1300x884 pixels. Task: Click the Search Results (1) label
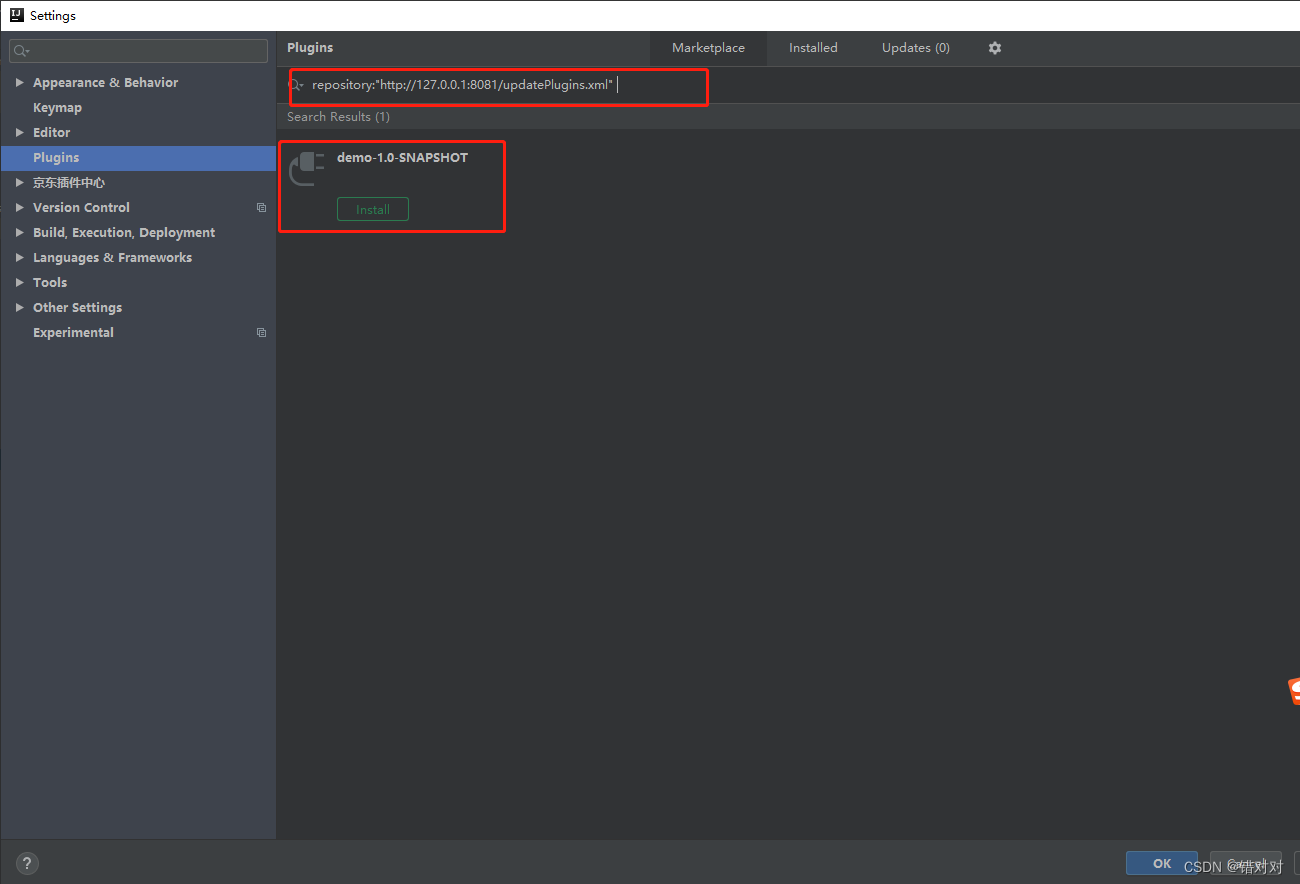(338, 117)
